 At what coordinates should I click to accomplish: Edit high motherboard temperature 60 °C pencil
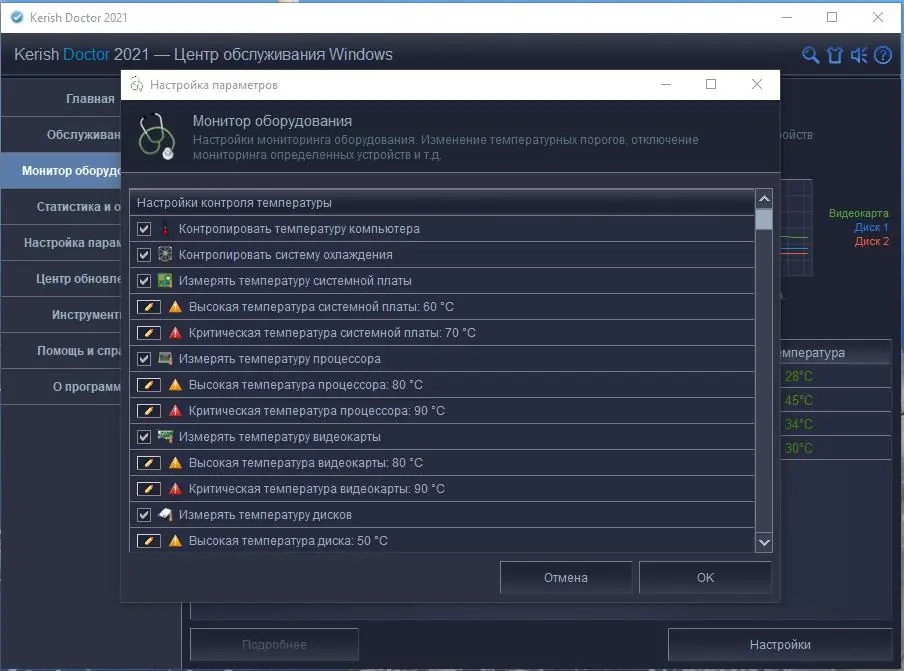[149, 307]
